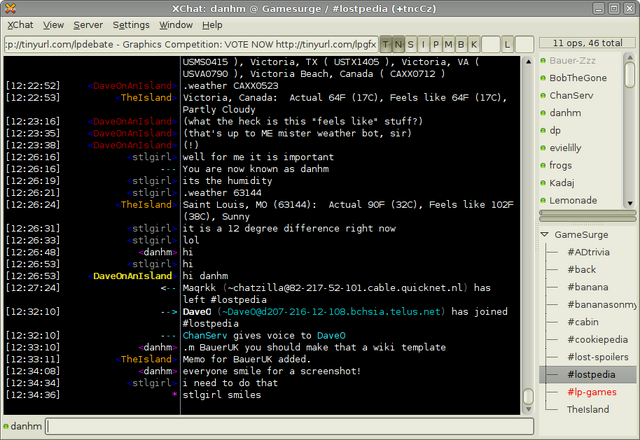Select user Bauer-Zzz in user list

tap(572, 60)
